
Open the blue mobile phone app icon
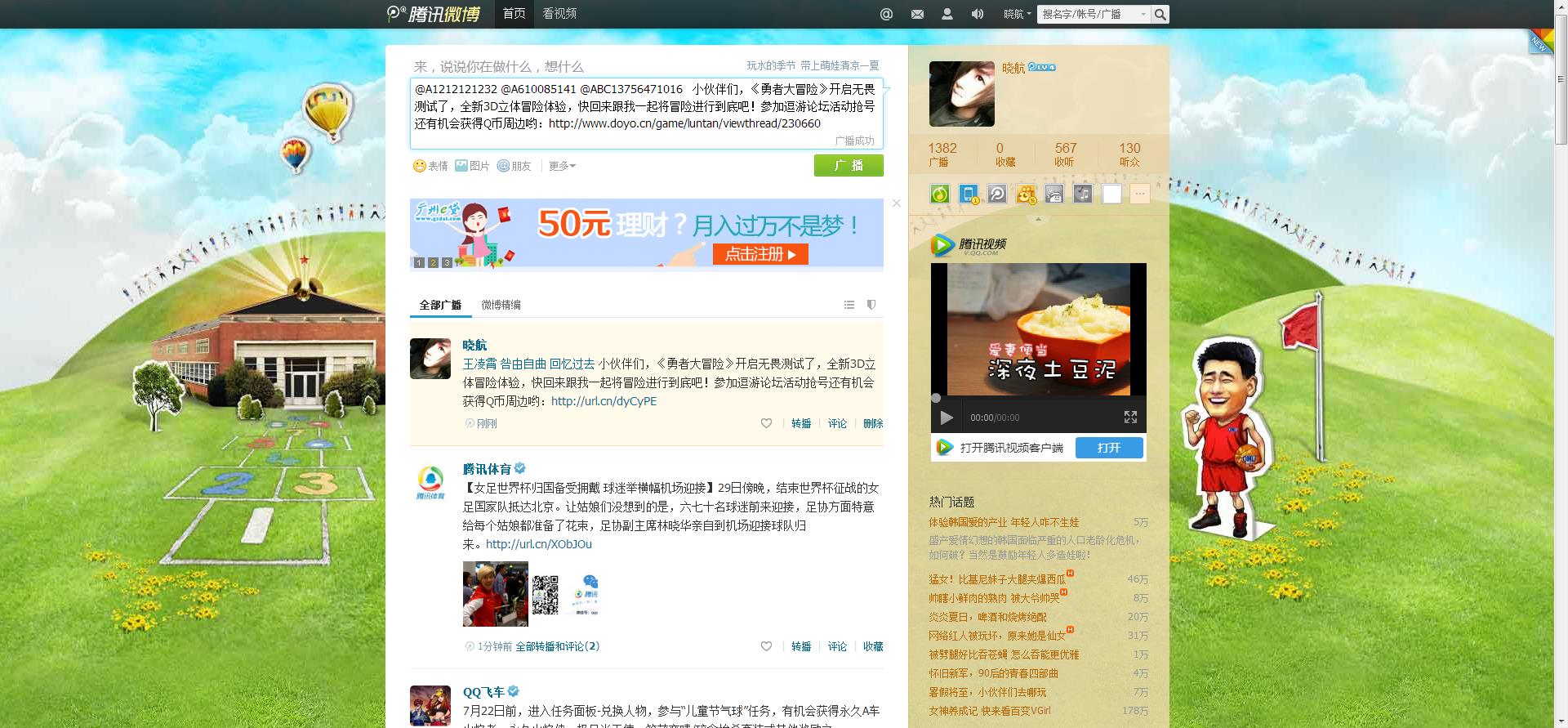point(969,194)
